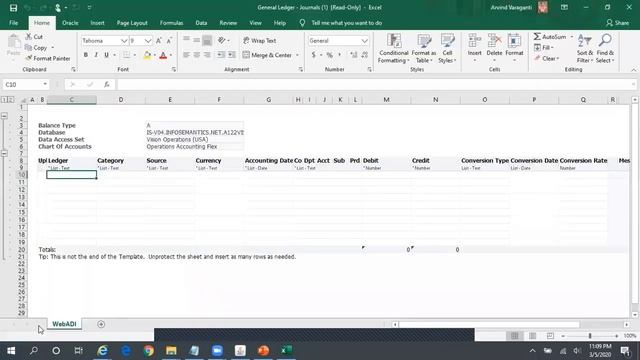Screen dimensions: 640x360
Task: Toggle Italic formatting
Action: tap(96, 55)
